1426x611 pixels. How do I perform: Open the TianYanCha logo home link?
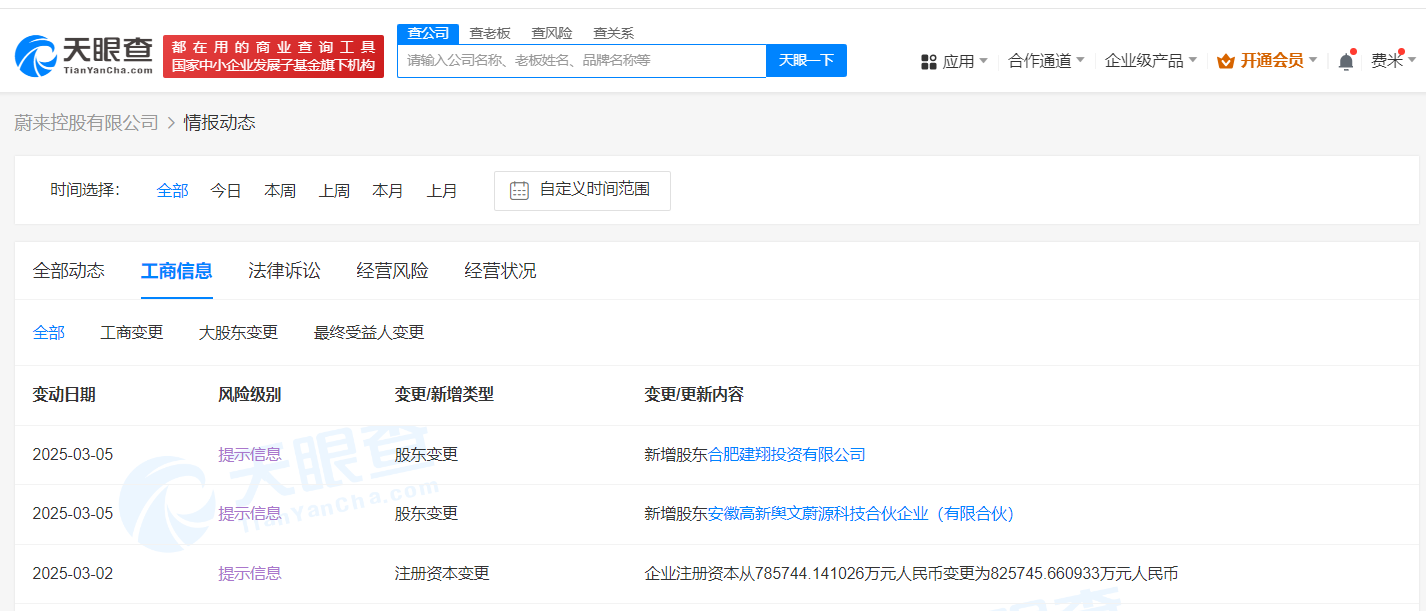pyautogui.click(x=84, y=56)
